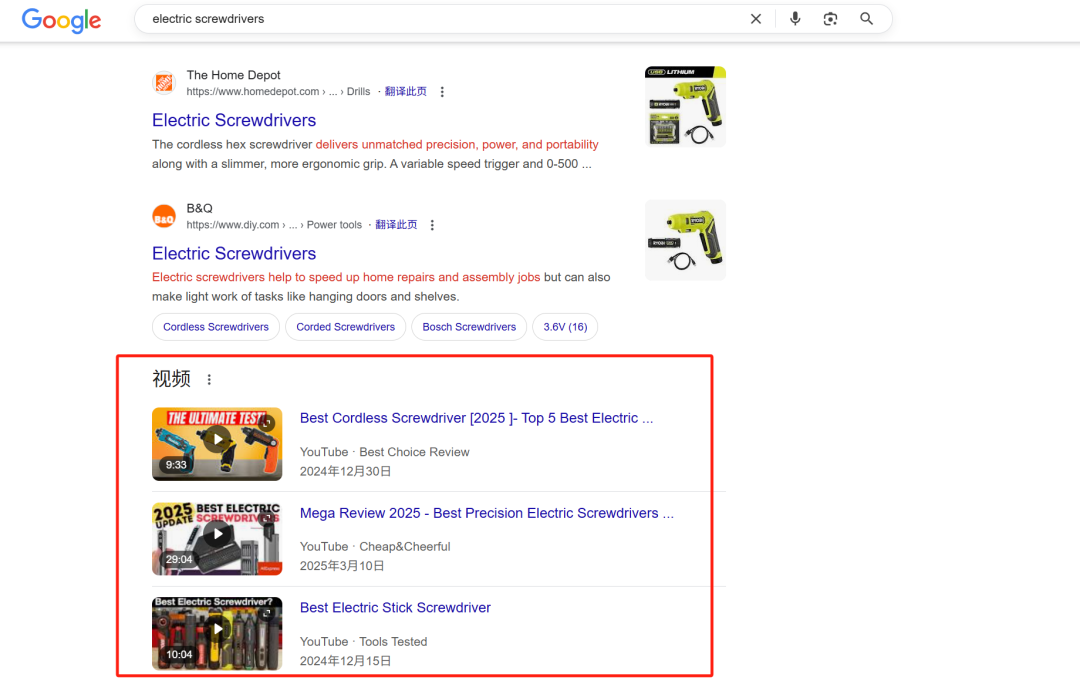
Task: Open Google Lens image search icon
Action: pyautogui.click(x=830, y=19)
